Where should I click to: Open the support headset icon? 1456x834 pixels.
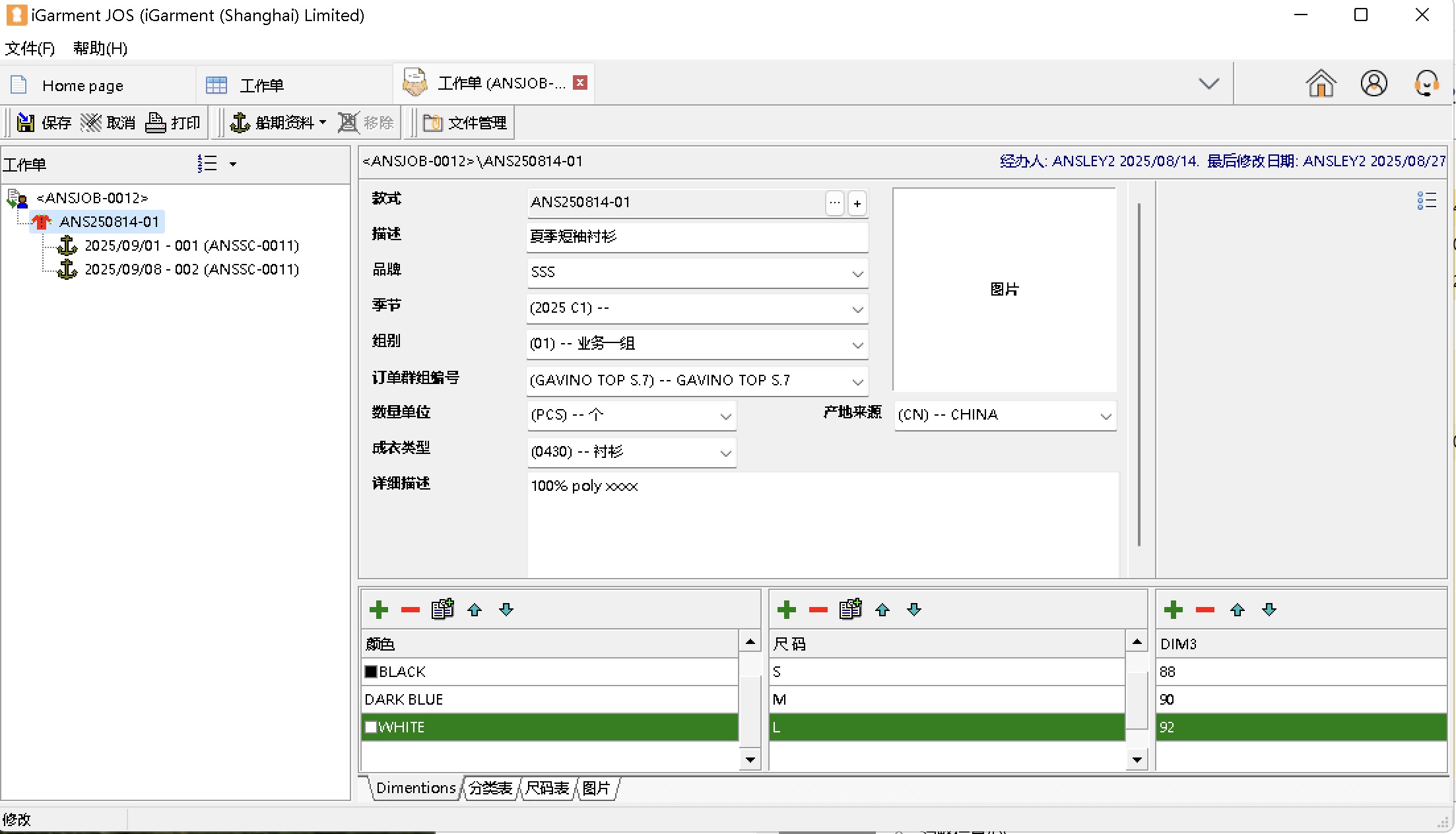[1426, 84]
